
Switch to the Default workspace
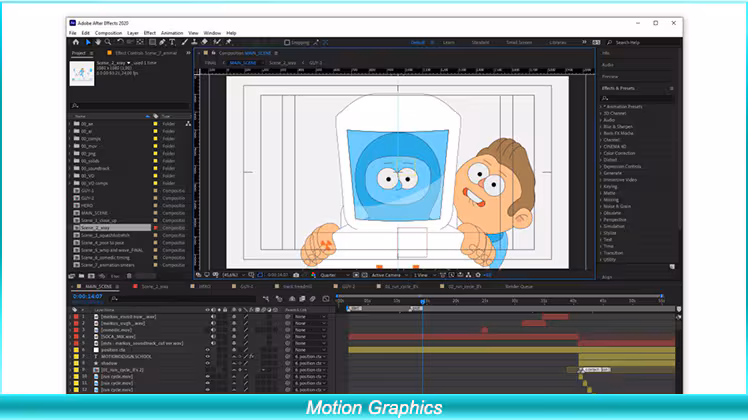click(418, 42)
